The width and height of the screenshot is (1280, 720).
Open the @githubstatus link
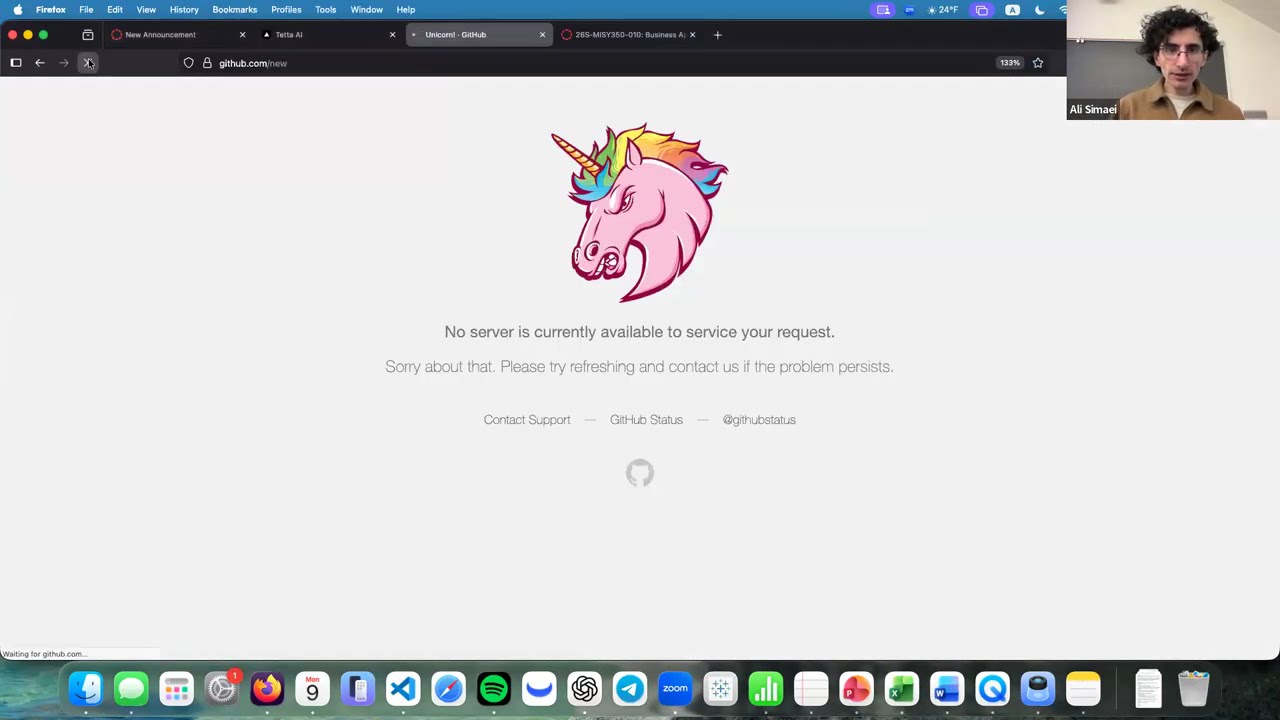[x=759, y=420]
